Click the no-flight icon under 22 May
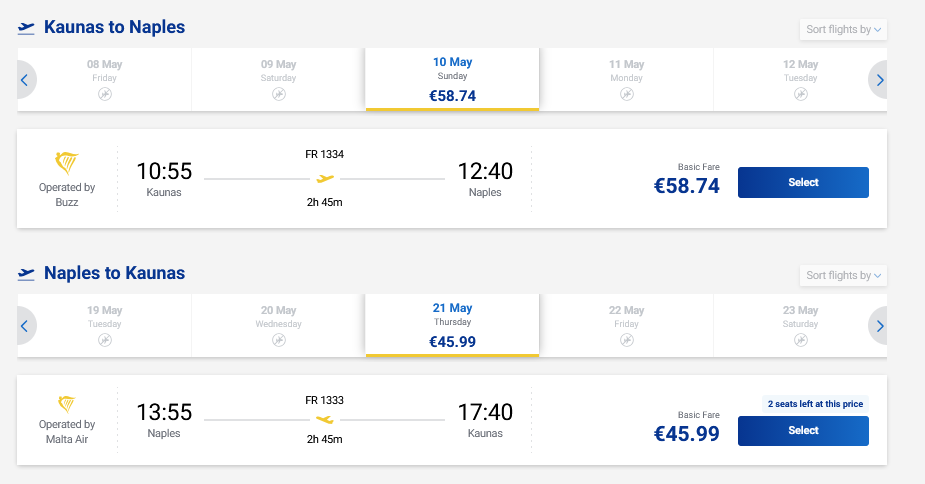This screenshot has height=484, width=925. [x=626, y=340]
